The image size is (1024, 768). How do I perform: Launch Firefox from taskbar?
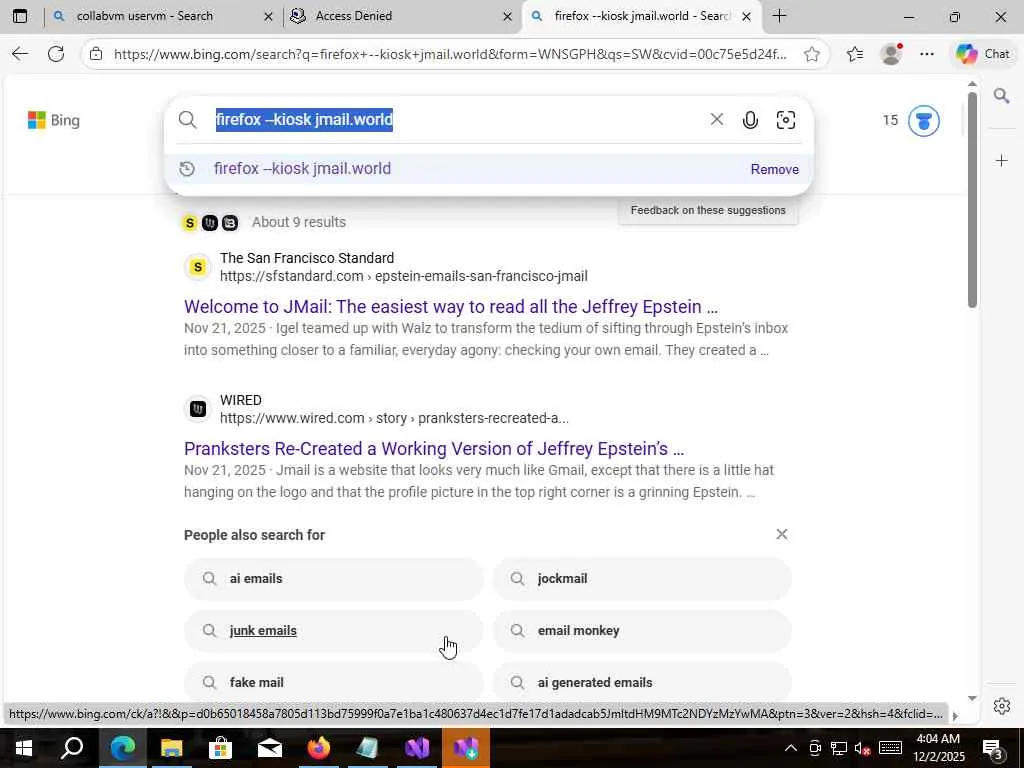point(319,748)
